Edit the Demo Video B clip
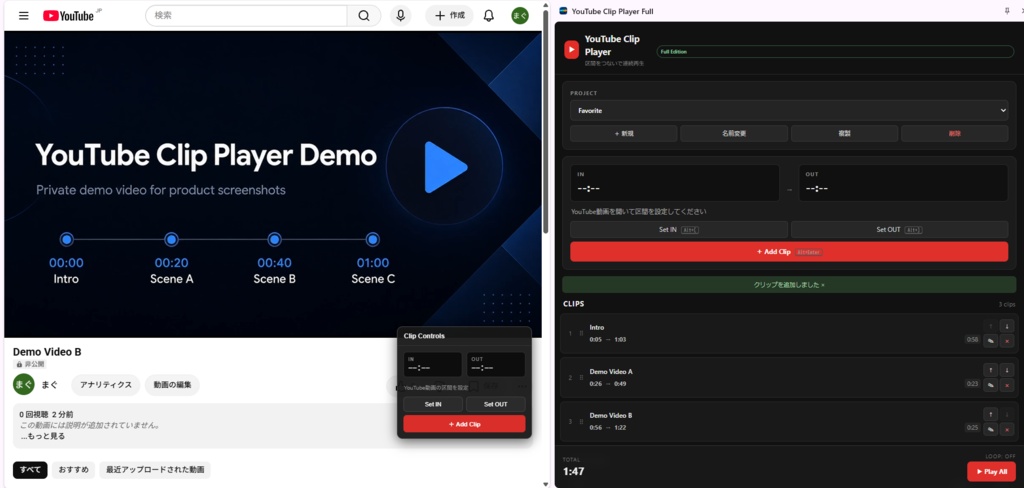 tap(990, 429)
